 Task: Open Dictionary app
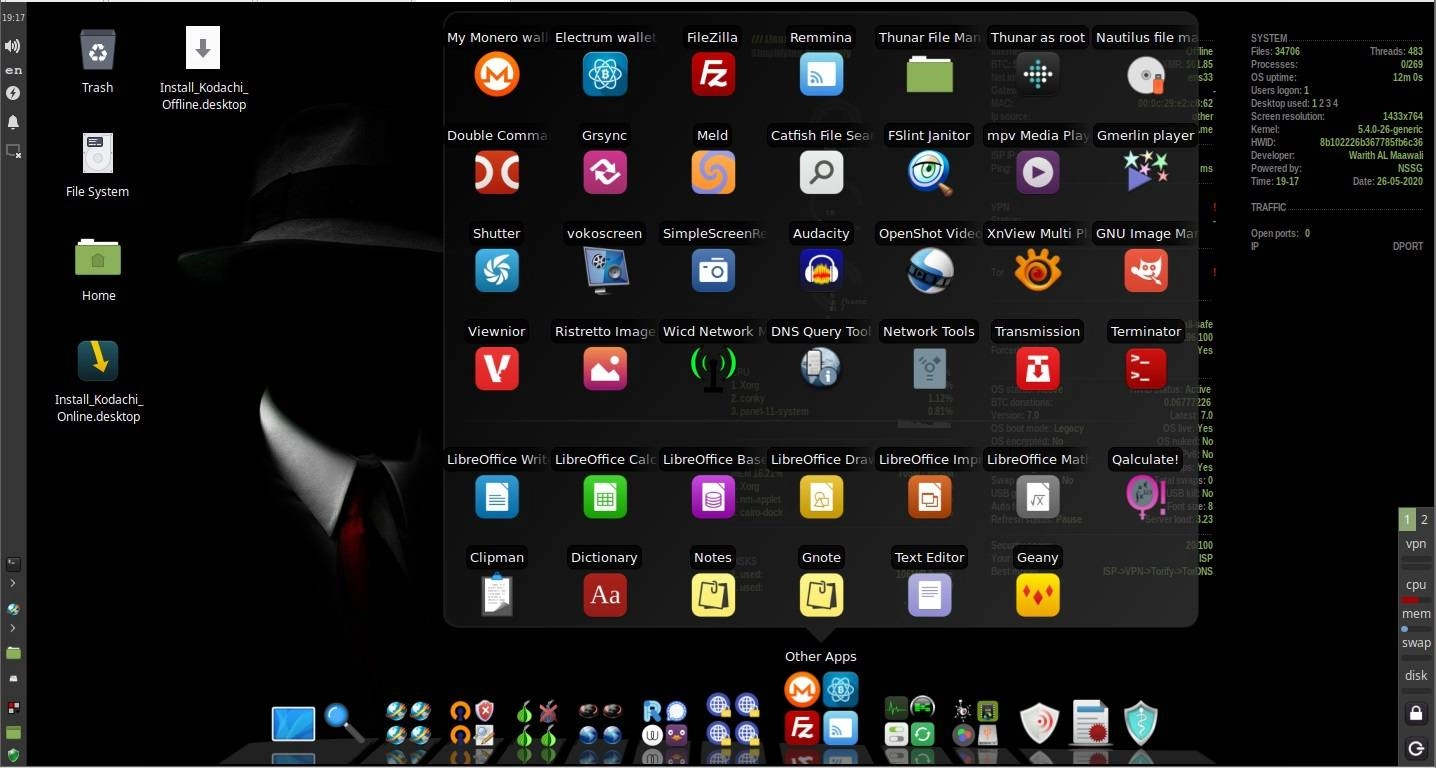tap(605, 594)
